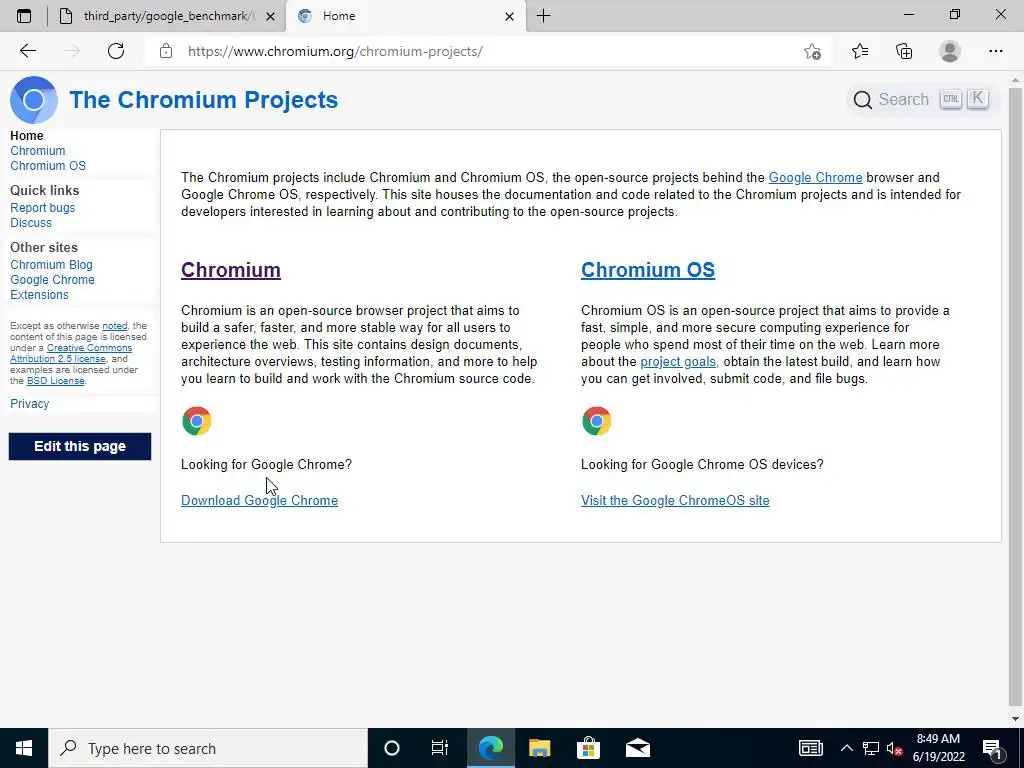Viewport: 1024px width, 768px height.
Task: Reload the page with refresh icon
Action: pyautogui.click(x=116, y=51)
